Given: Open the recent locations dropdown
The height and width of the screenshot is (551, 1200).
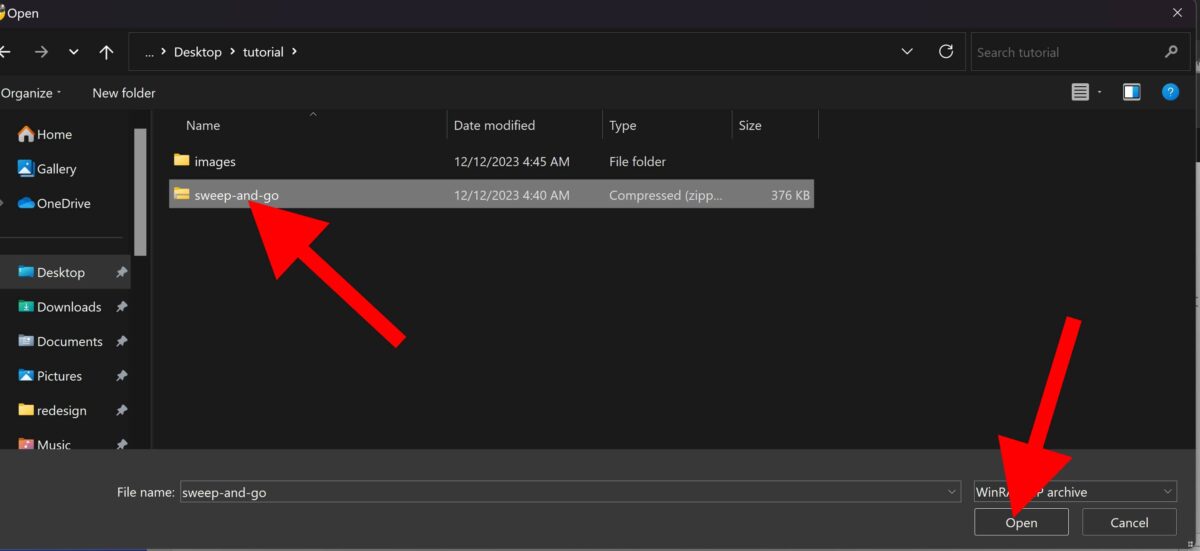Looking at the screenshot, I should pyautogui.click(x=74, y=52).
